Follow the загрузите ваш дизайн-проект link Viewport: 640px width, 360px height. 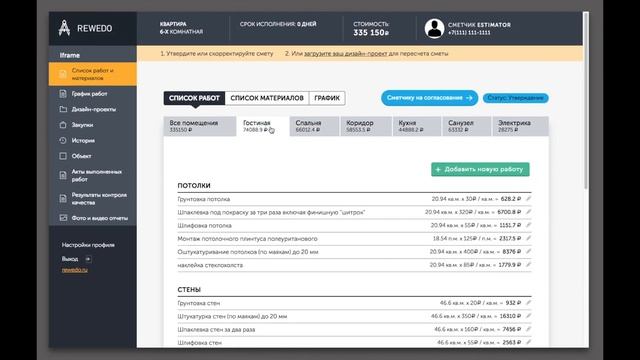coord(345,53)
